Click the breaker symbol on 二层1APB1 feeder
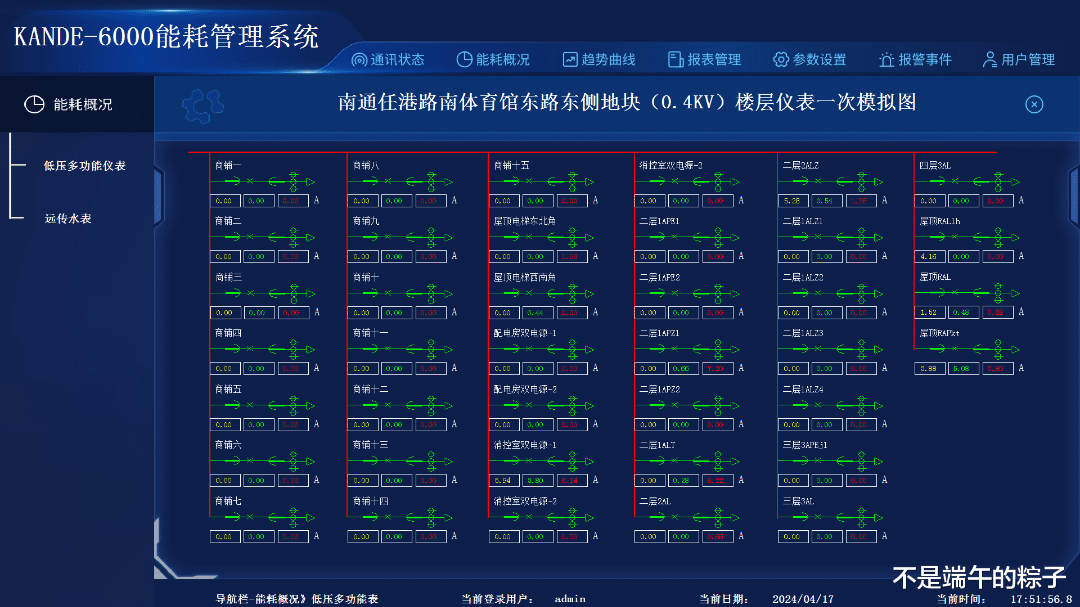Screen dimensions: 1080x607 click(x=676, y=238)
